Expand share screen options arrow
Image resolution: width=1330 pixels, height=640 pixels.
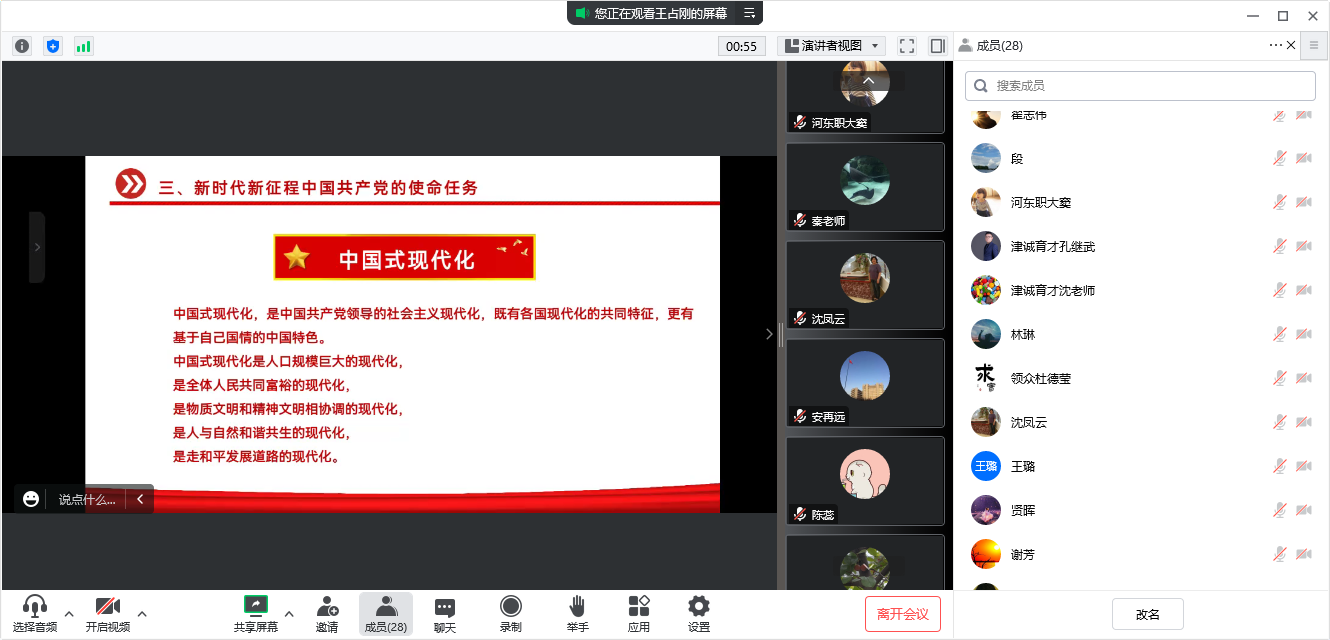(289, 613)
